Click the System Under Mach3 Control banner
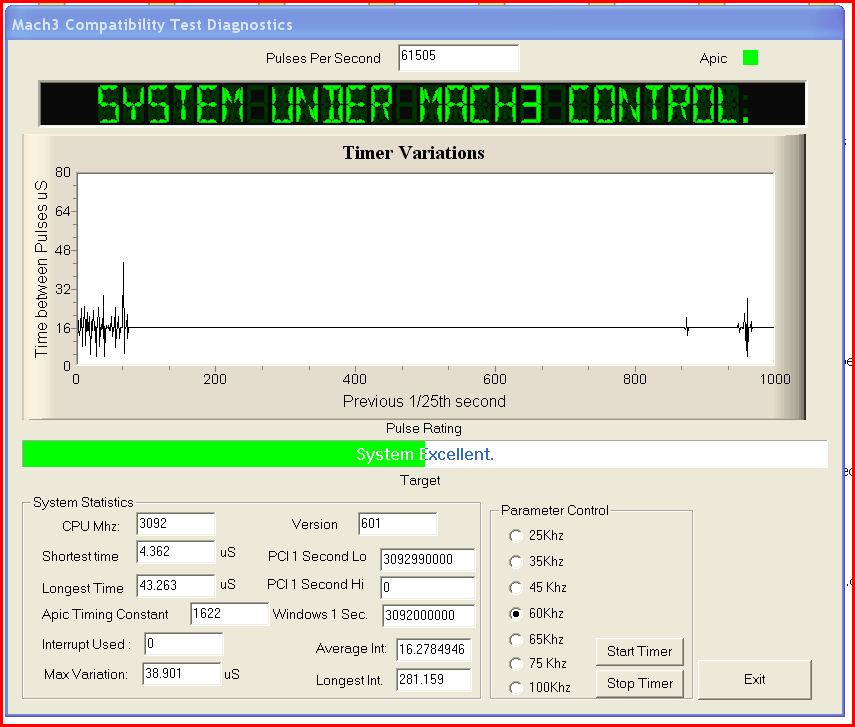Viewport: 855px width, 727px height. [x=422, y=104]
